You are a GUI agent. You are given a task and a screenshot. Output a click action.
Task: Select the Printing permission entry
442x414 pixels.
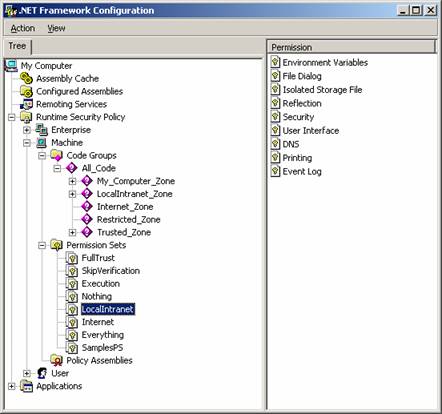point(297,158)
